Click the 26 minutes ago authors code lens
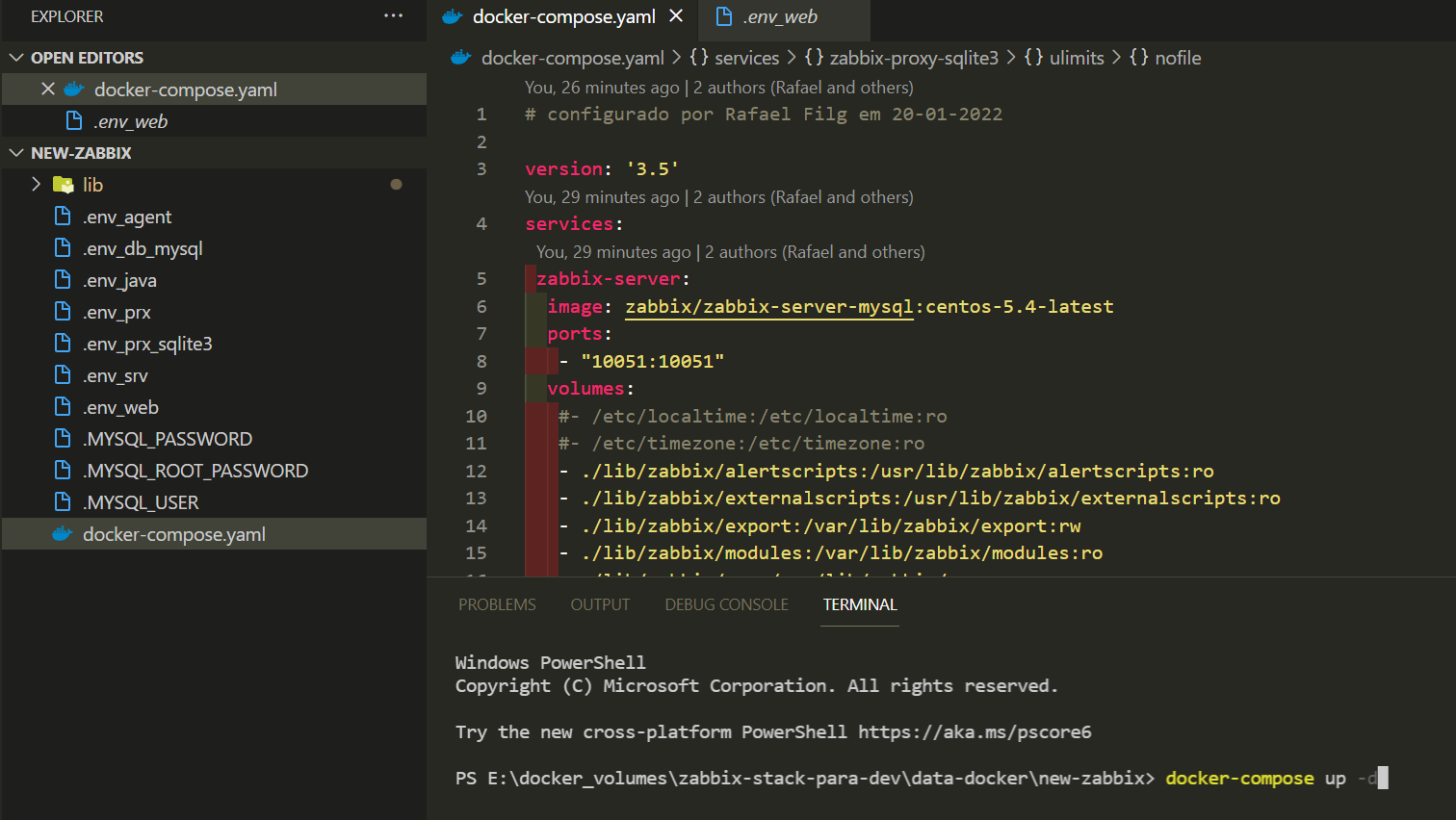This screenshot has width=1456, height=820. tap(718, 88)
